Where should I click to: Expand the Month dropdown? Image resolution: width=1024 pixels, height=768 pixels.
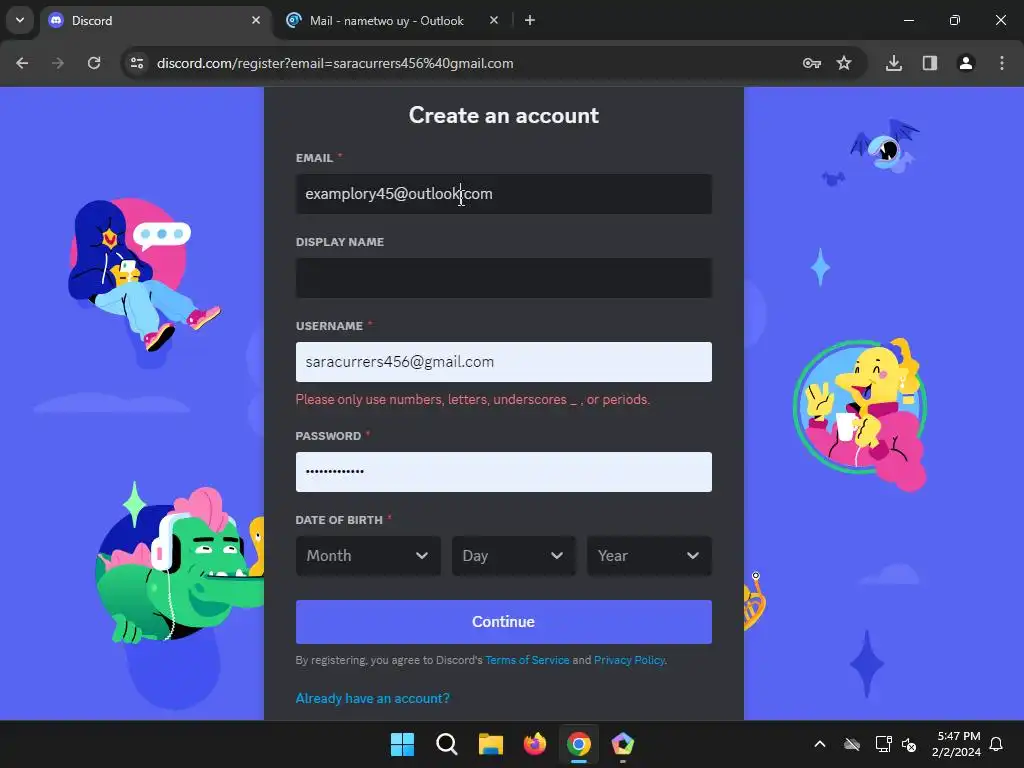(368, 556)
